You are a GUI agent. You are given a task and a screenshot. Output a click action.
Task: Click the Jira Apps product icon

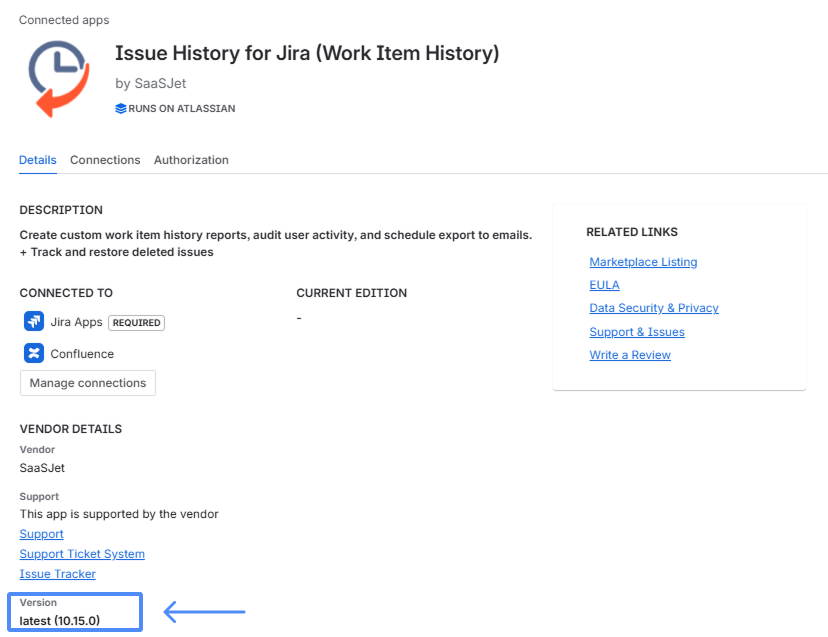tap(34, 321)
